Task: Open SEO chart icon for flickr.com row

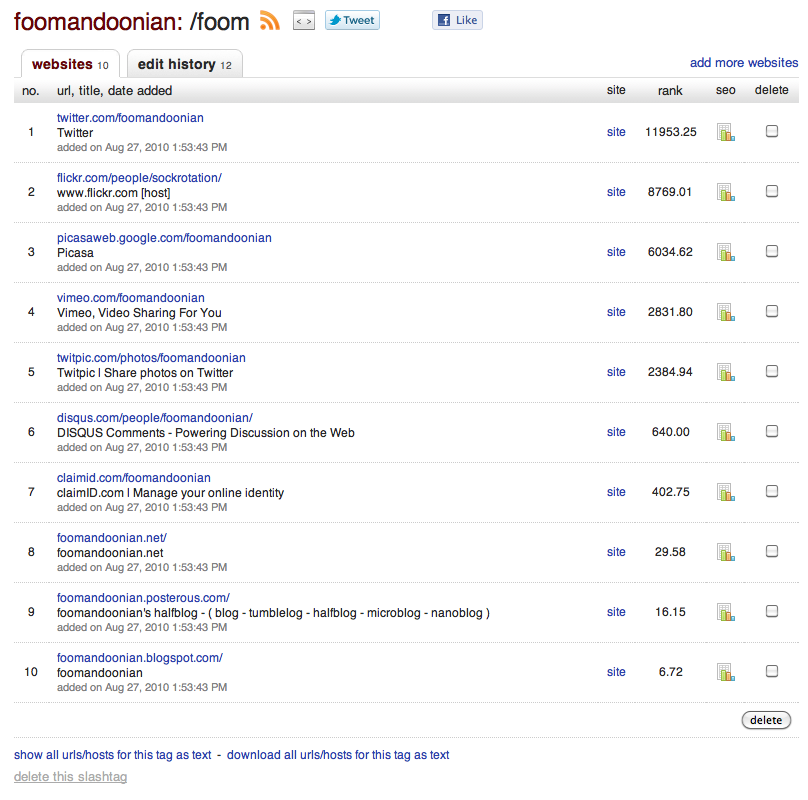Action: (726, 192)
